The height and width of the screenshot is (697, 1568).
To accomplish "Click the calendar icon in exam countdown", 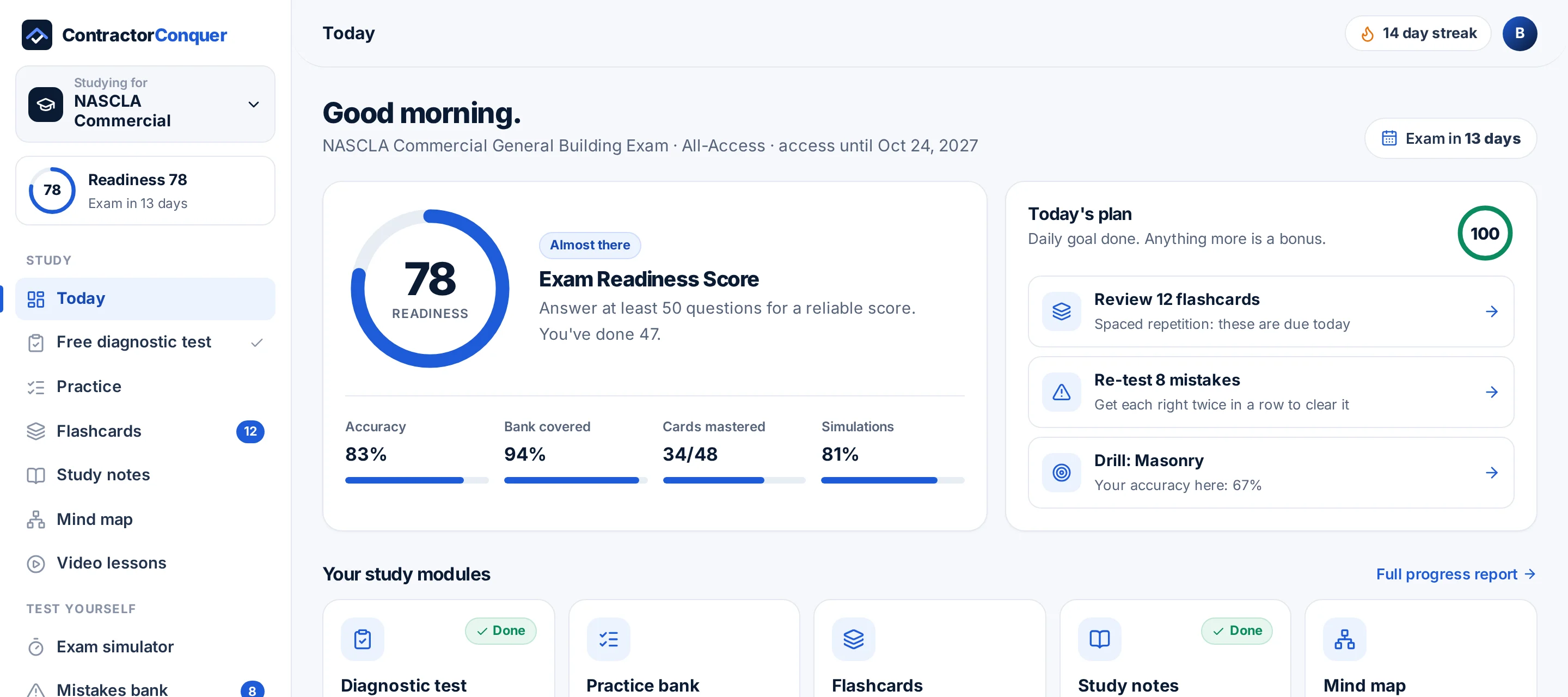I will [1389, 138].
